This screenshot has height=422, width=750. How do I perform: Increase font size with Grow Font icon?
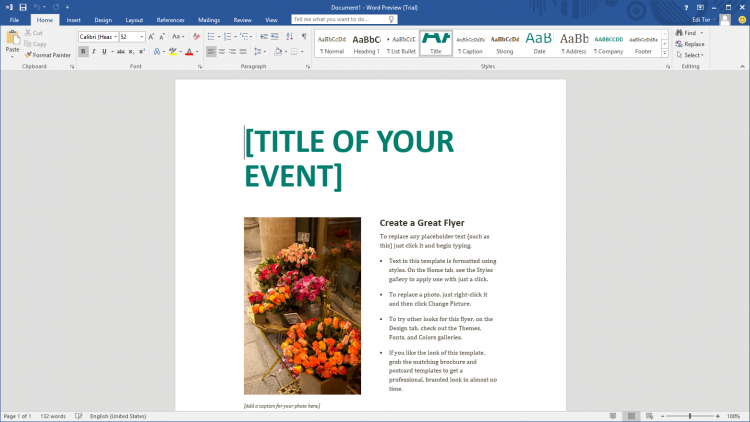pos(152,37)
